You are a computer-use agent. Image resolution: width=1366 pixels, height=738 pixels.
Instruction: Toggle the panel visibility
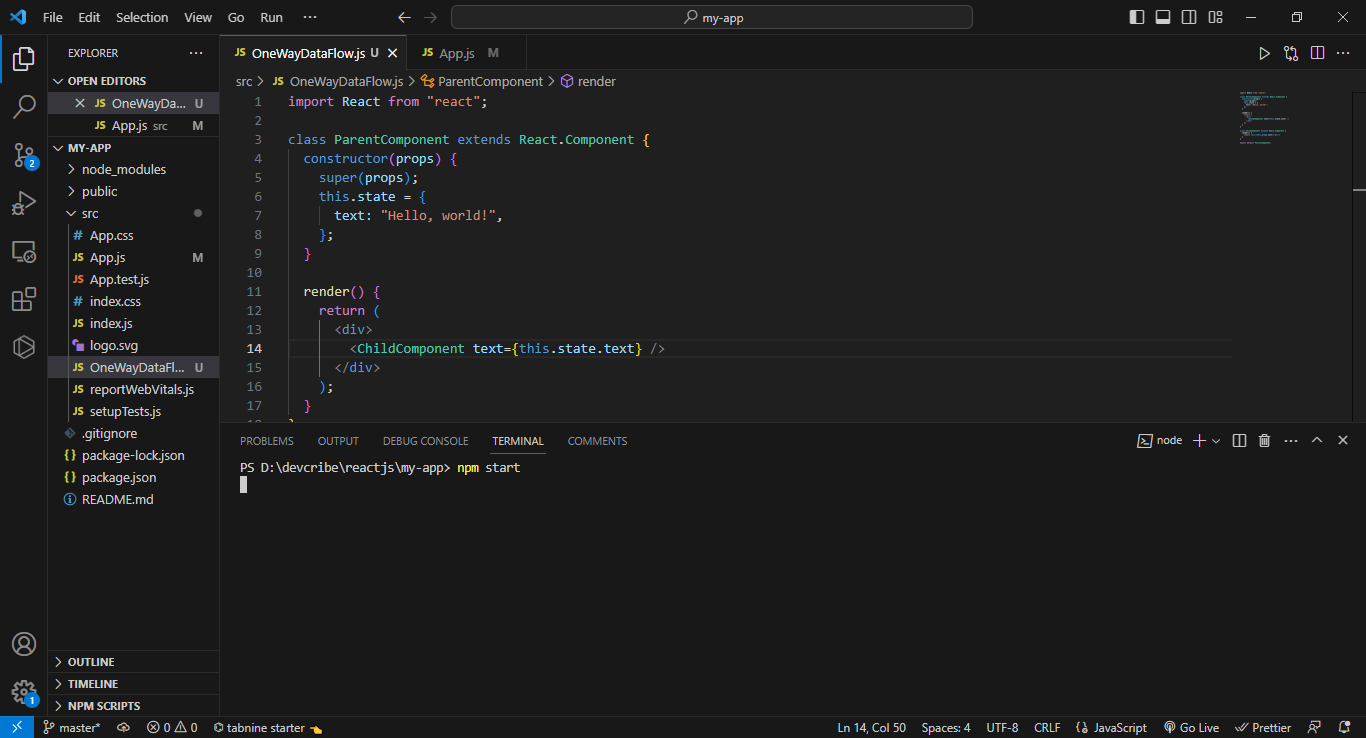coord(1162,17)
